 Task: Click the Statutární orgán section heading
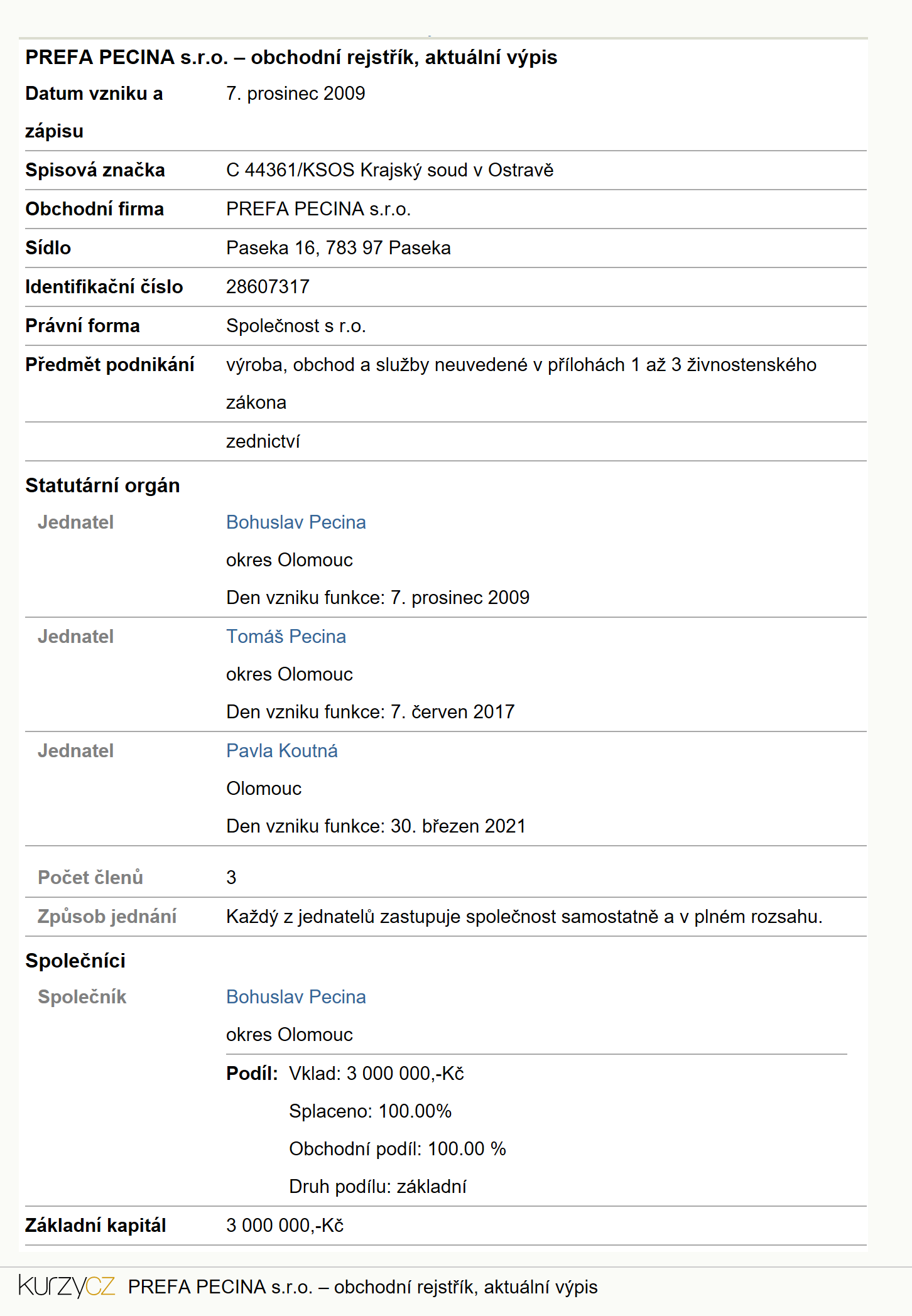point(102,486)
